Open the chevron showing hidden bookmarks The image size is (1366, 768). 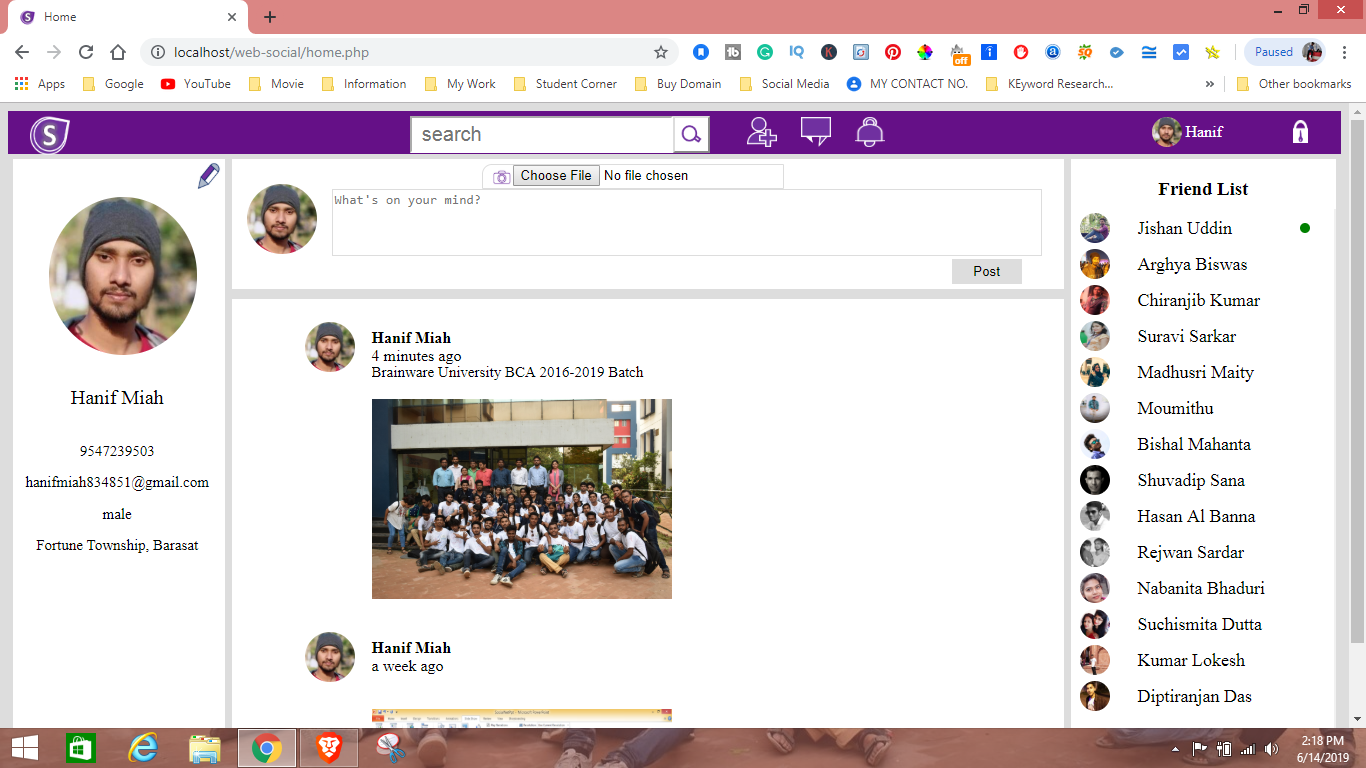1210,84
